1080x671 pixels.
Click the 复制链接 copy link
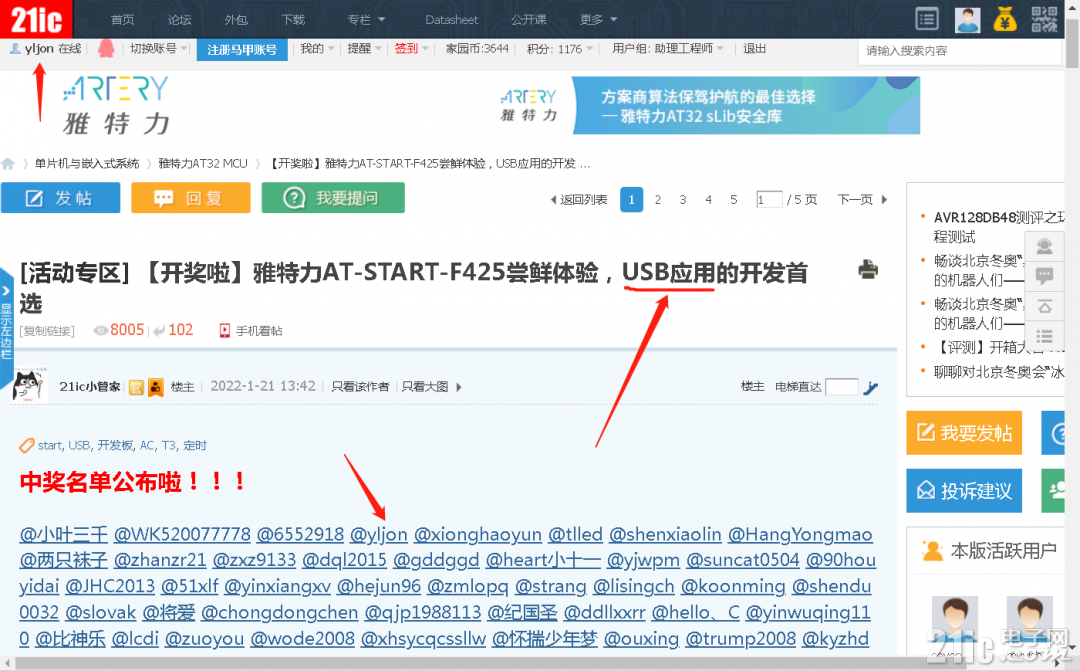click(47, 331)
